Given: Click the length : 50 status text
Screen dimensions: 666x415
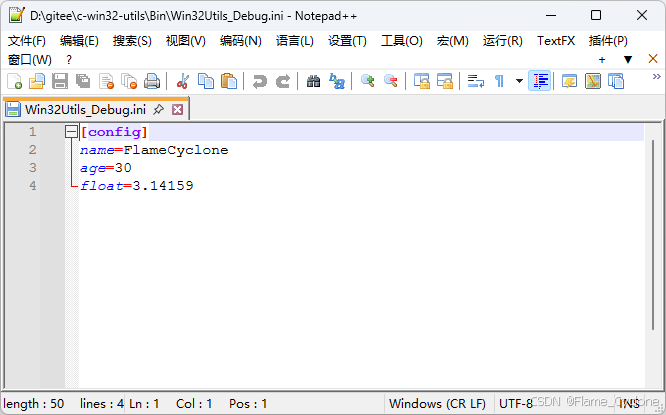Looking at the screenshot, I should (34, 403).
